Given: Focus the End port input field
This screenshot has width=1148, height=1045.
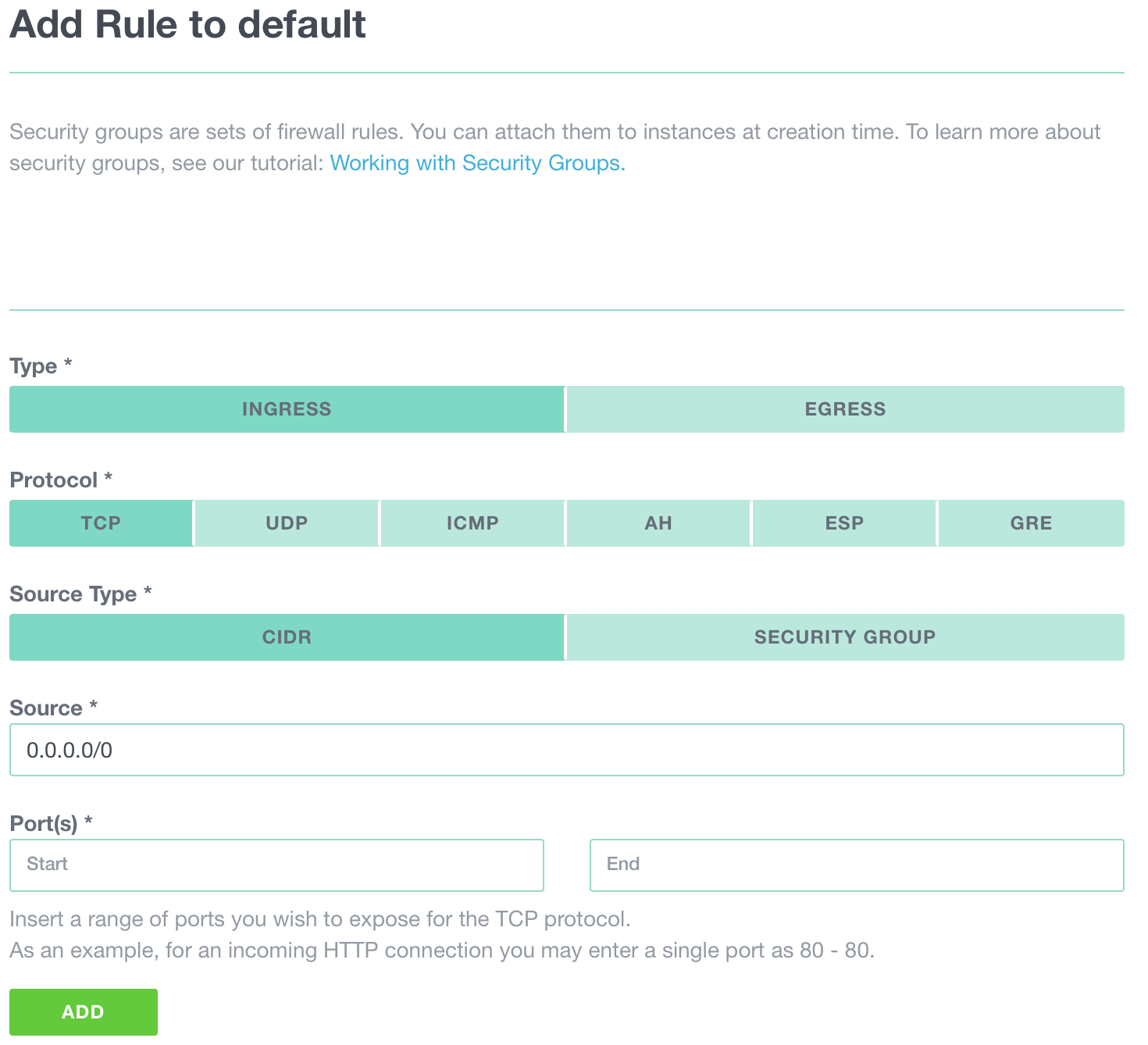Looking at the screenshot, I should pos(857,865).
